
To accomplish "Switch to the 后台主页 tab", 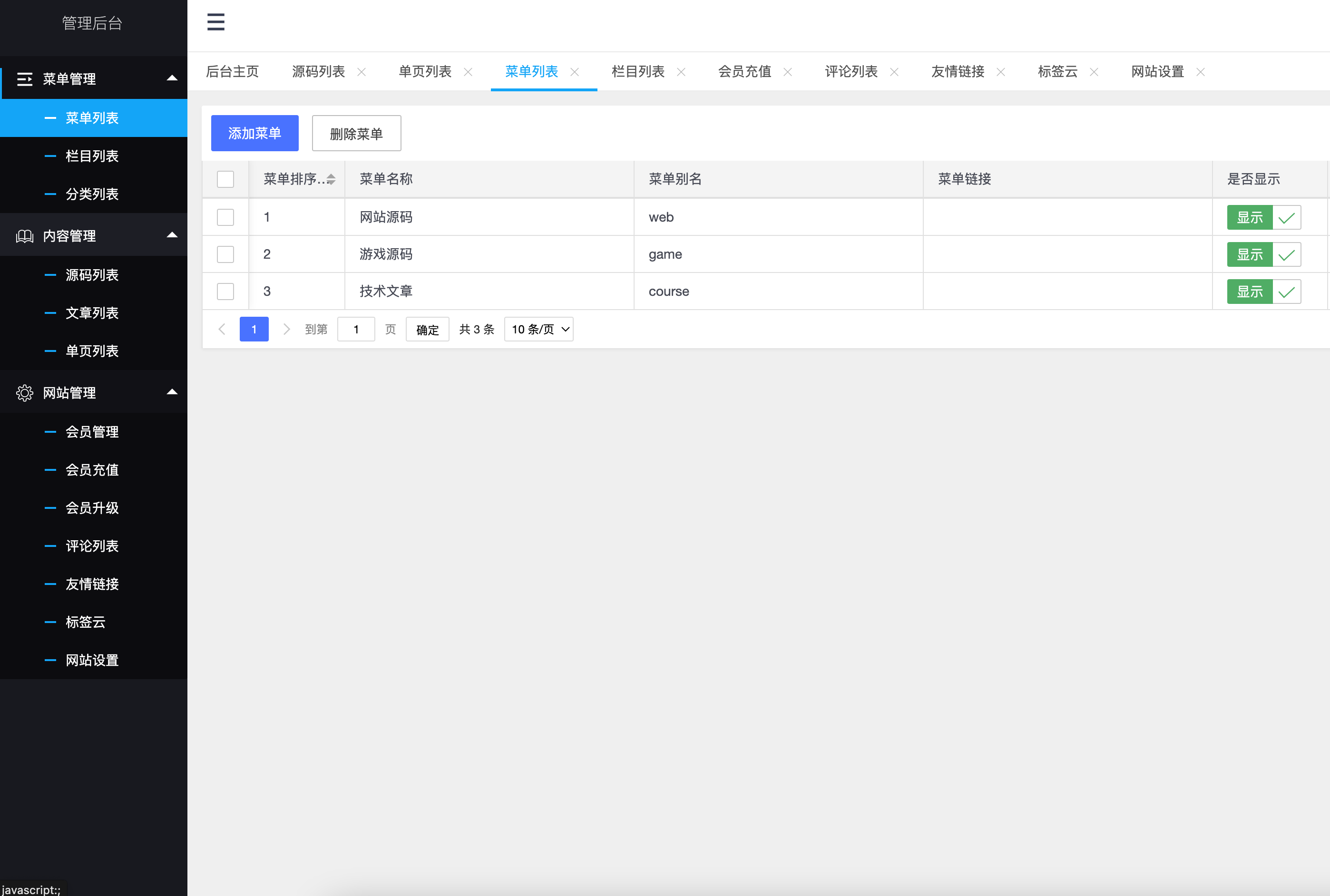I will [x=232, y=71].
